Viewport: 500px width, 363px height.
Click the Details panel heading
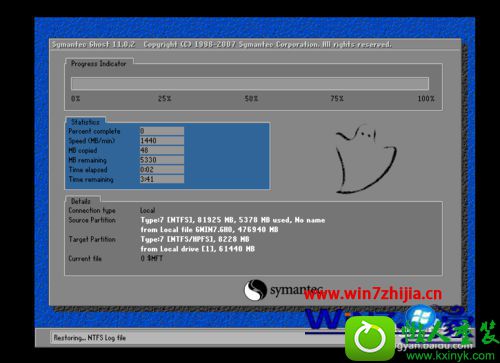(x=81, y=201)
